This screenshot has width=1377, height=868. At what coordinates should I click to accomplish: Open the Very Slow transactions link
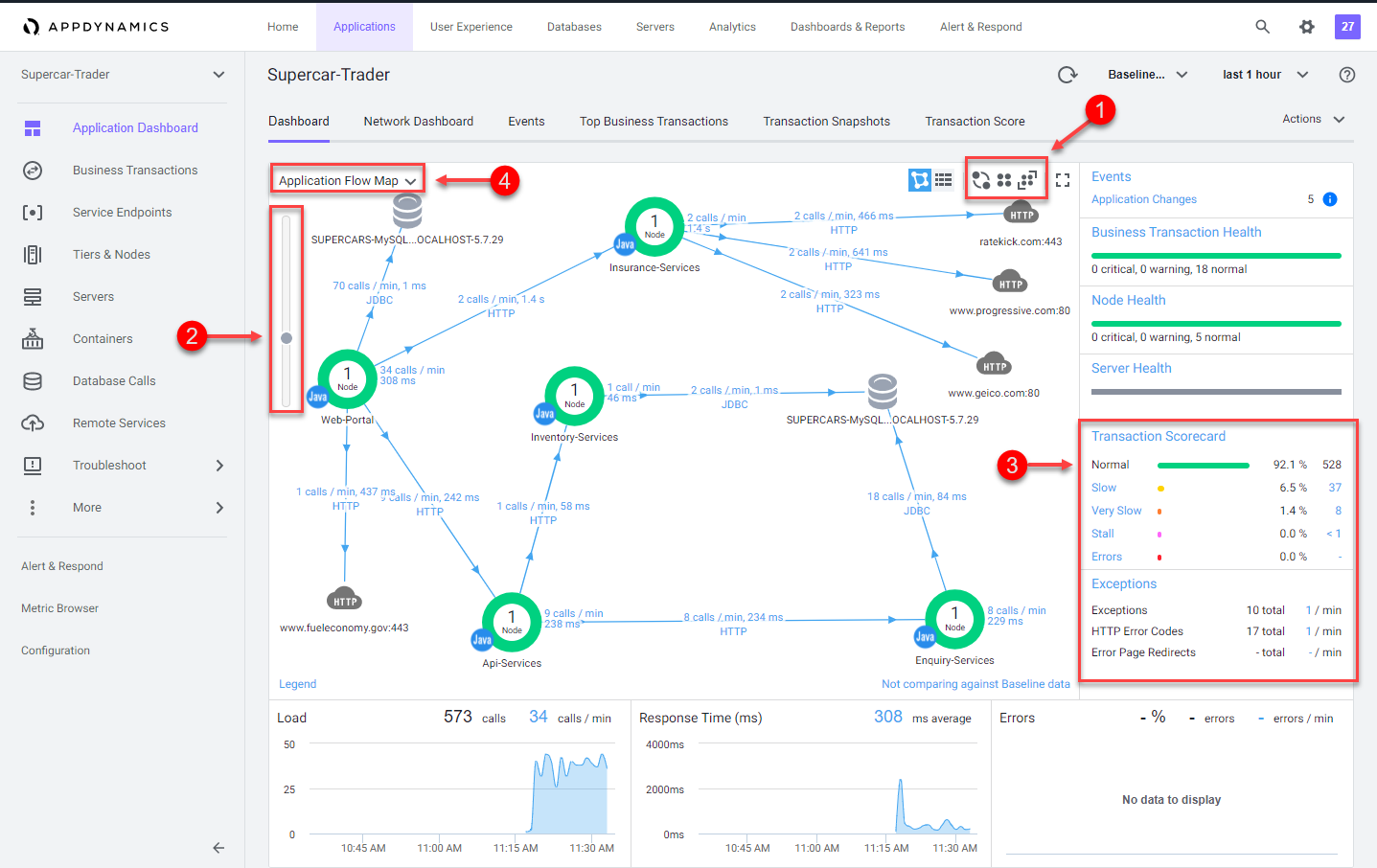tap(1116, 511)
